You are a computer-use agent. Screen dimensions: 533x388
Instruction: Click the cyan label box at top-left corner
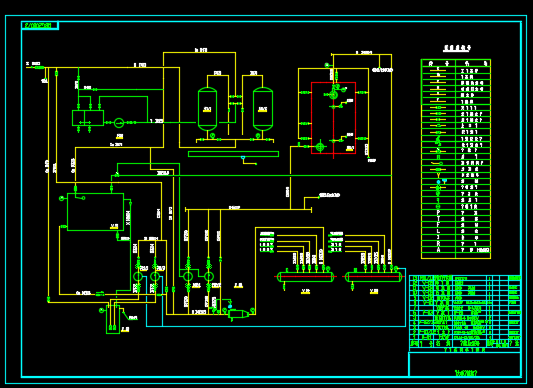click(x=40, y=26)
